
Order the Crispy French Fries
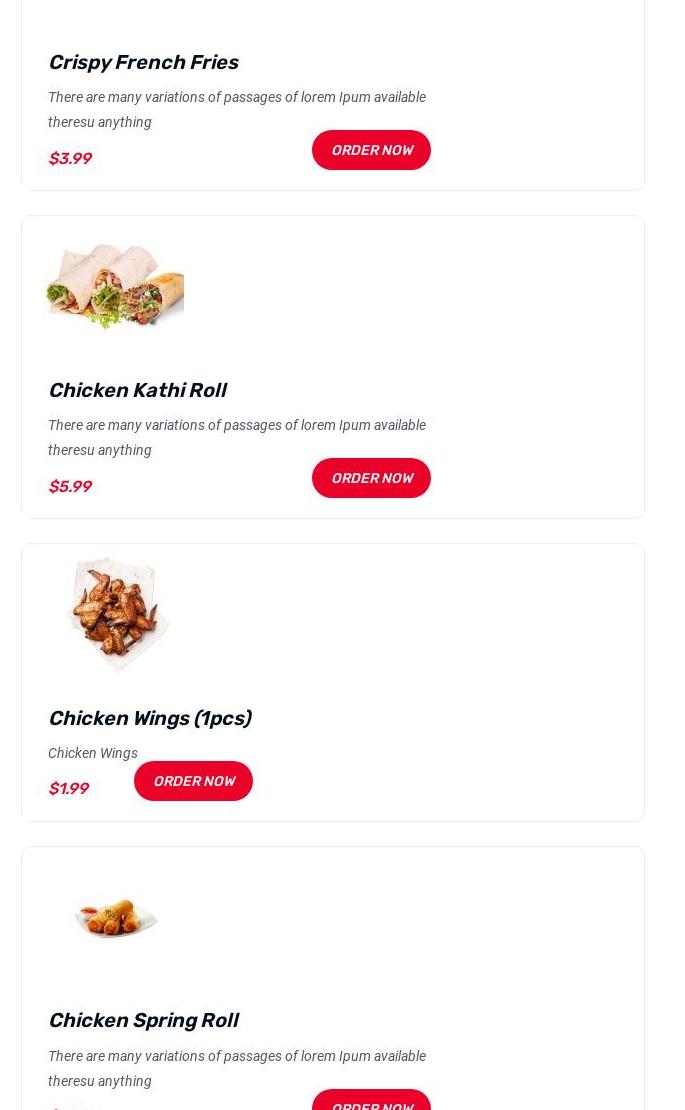(x=371, y=150)
